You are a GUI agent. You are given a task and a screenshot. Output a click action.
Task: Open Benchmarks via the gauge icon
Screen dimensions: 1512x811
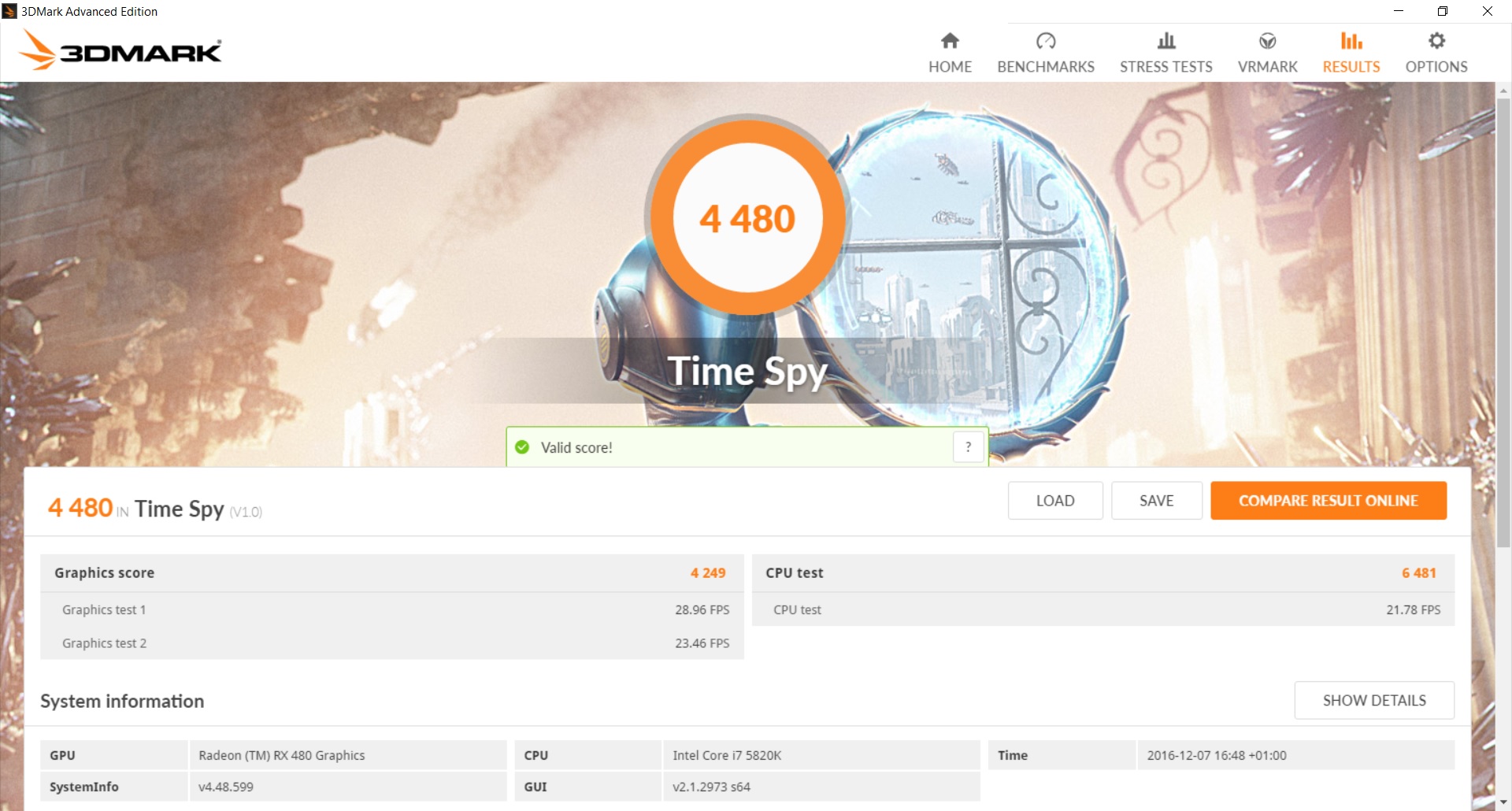click(1046, 41)
